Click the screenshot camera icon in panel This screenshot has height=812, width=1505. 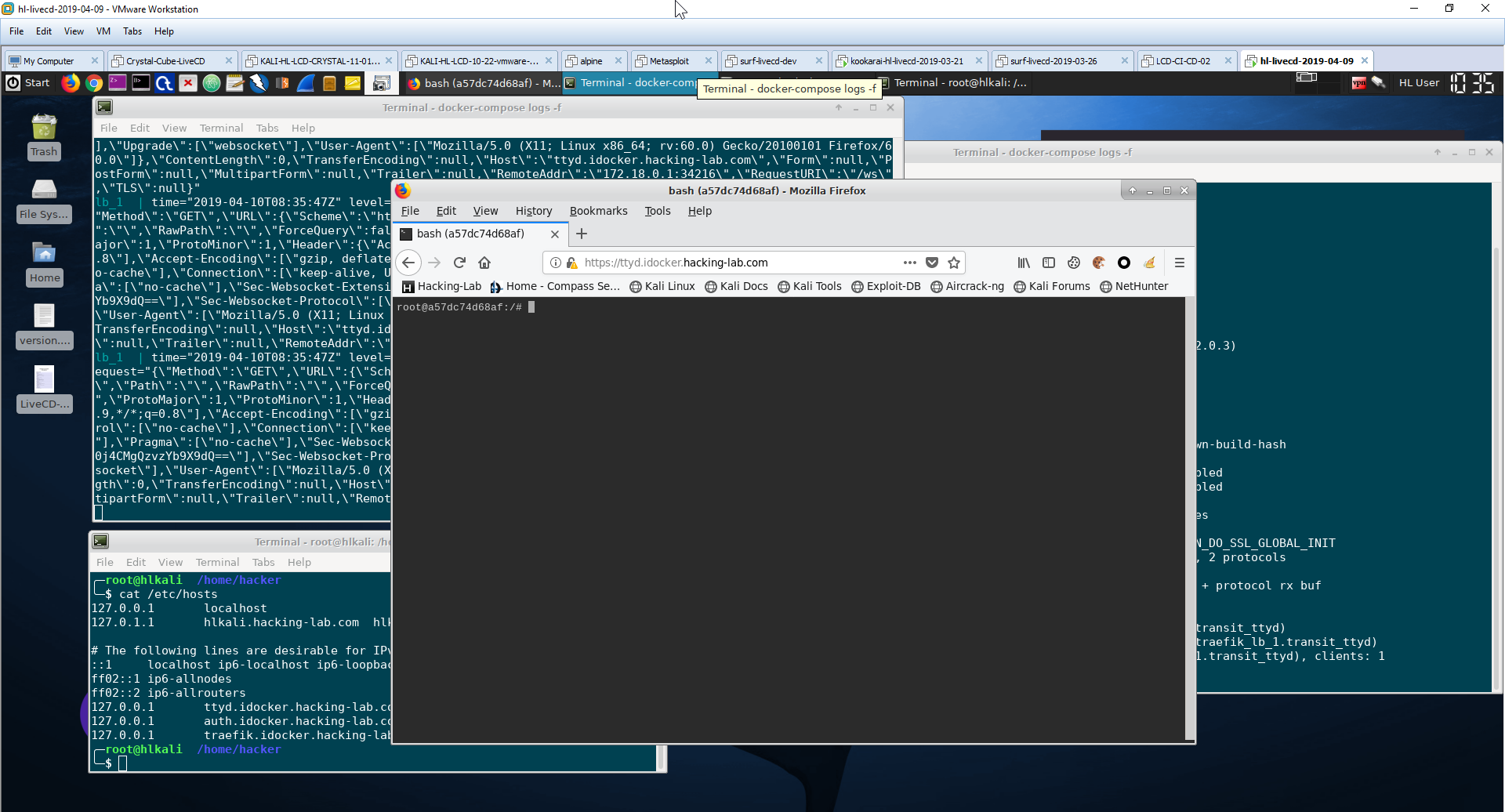click(x=382, y=83)
